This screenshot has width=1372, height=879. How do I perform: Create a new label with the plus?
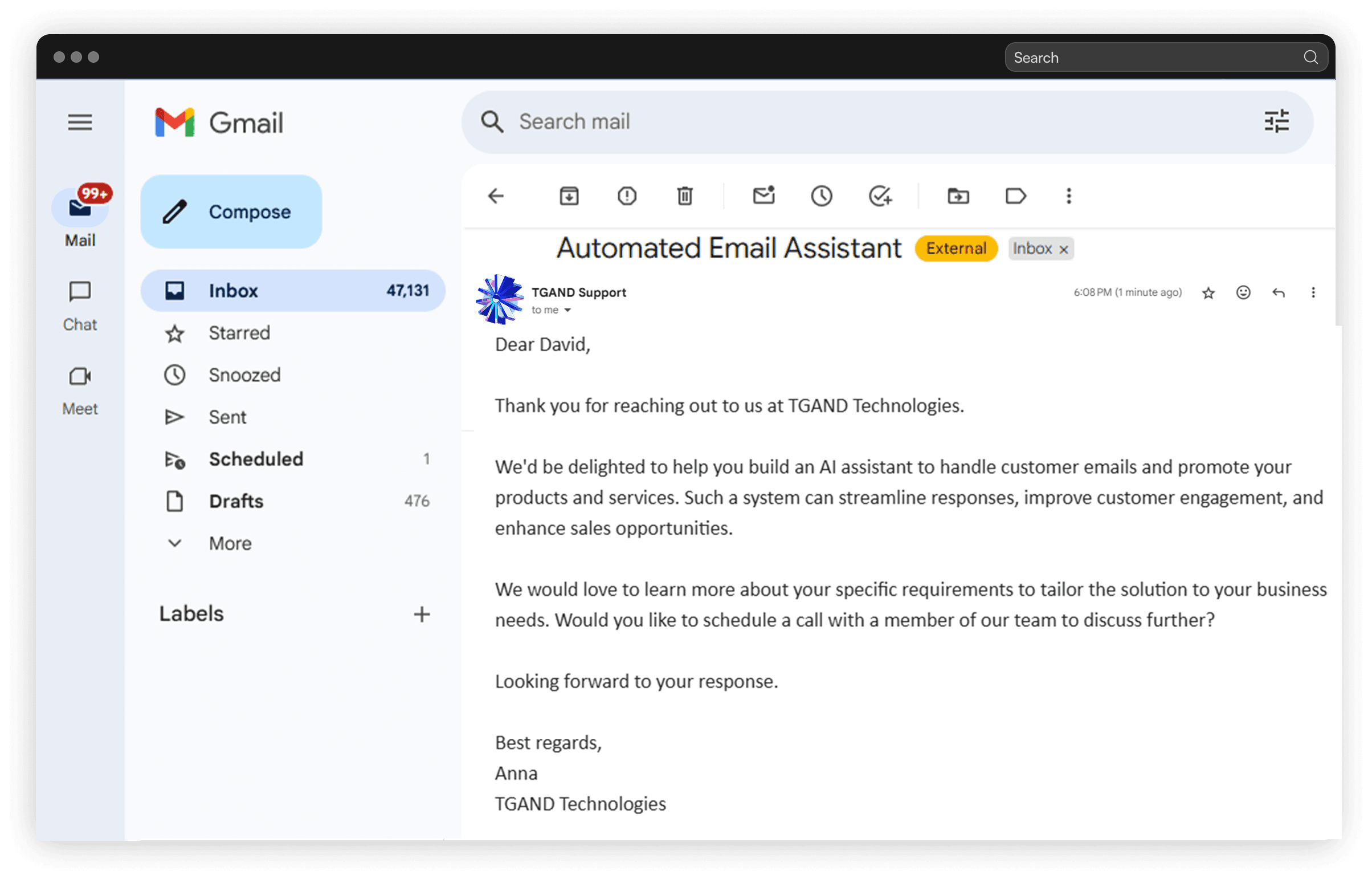(x=422, y=615)
